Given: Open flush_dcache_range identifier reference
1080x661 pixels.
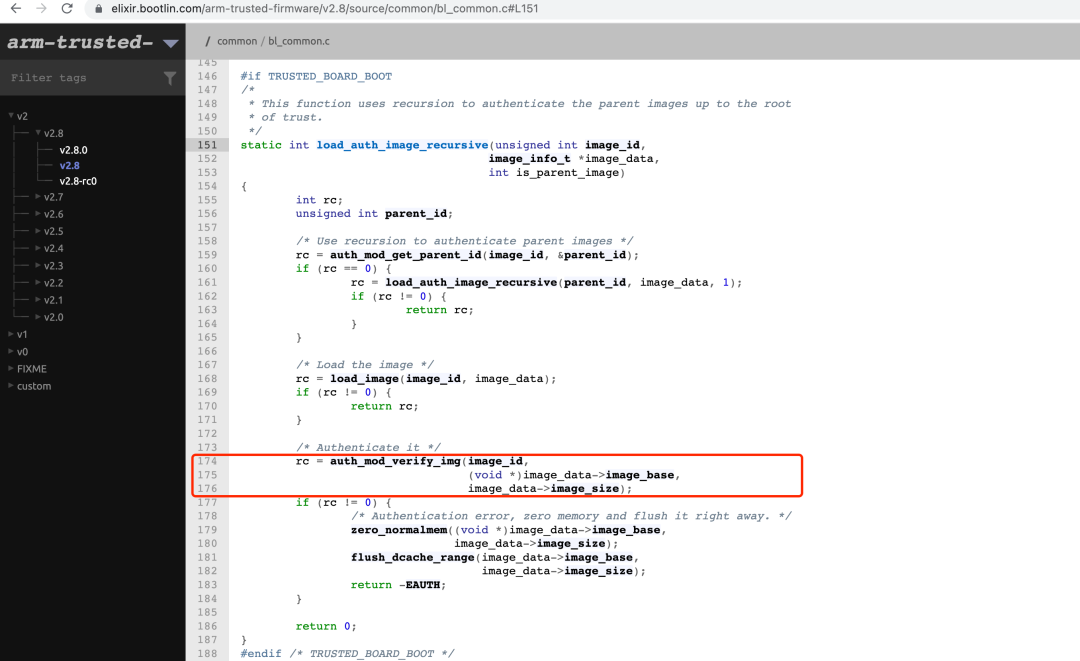Looking at the screenshot, I should 413,557.
